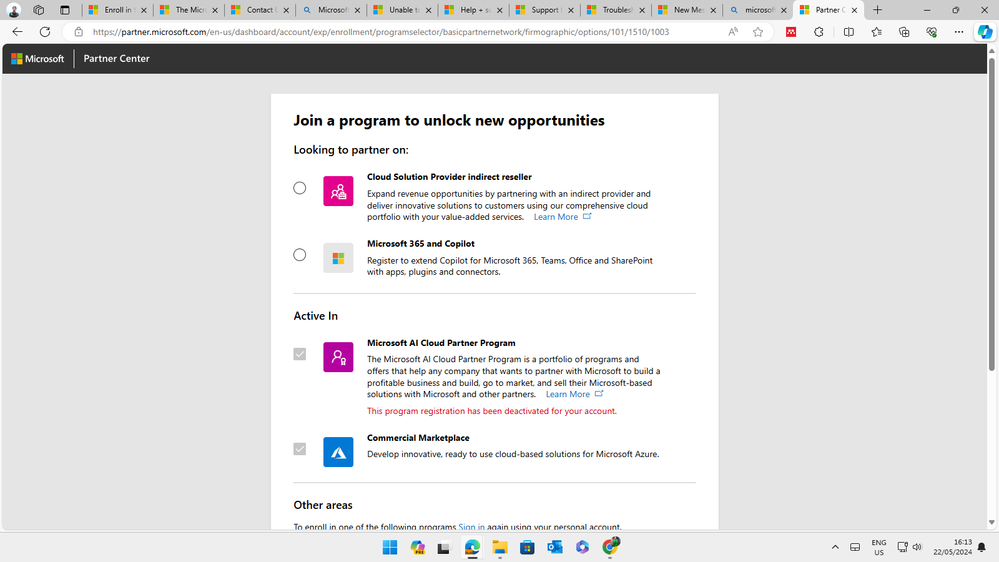Open Favorites list icon
Image resolution: width=999 pixels, height=562 pixels.
coord(877,32)
